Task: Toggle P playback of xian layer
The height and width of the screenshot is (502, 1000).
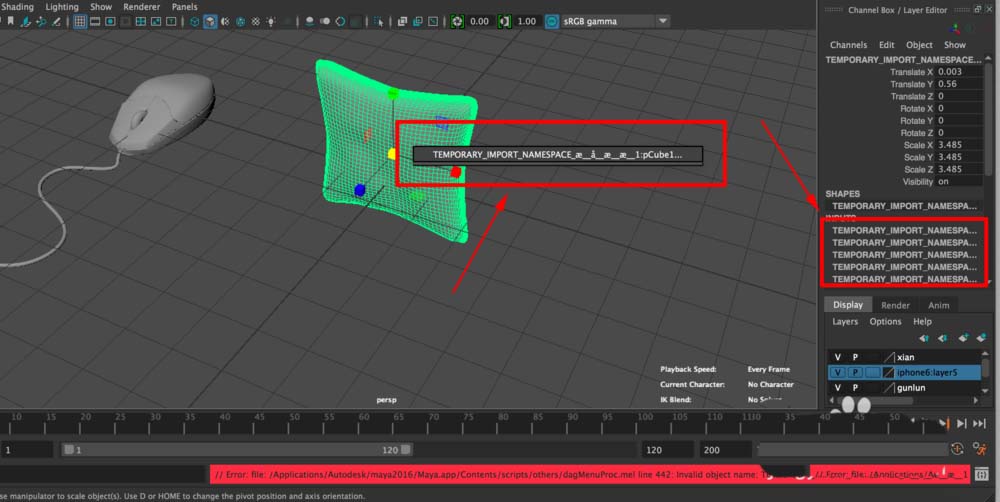Action: pos(855,357)
